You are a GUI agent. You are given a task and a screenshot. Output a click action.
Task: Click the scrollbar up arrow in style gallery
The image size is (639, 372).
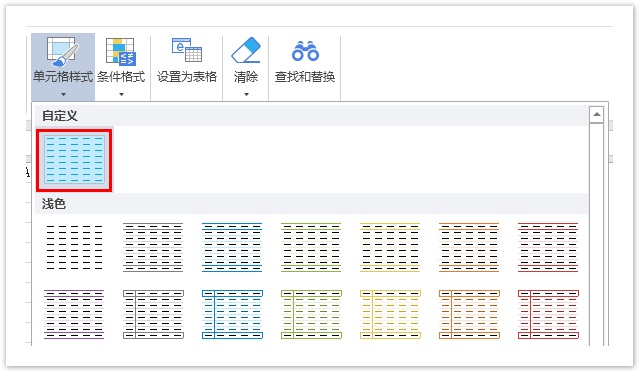(597, 115)
